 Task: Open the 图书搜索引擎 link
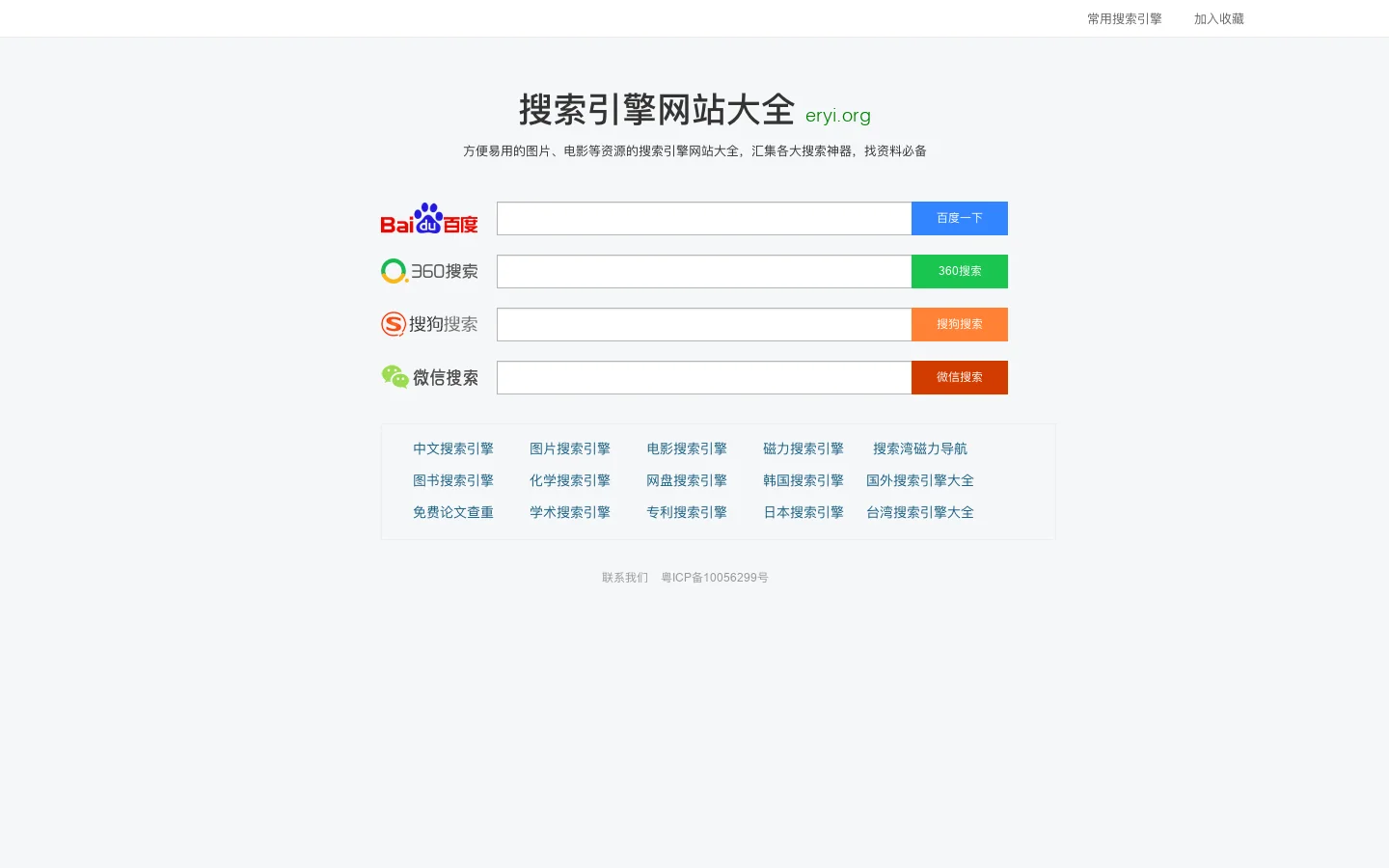(453, 480)
